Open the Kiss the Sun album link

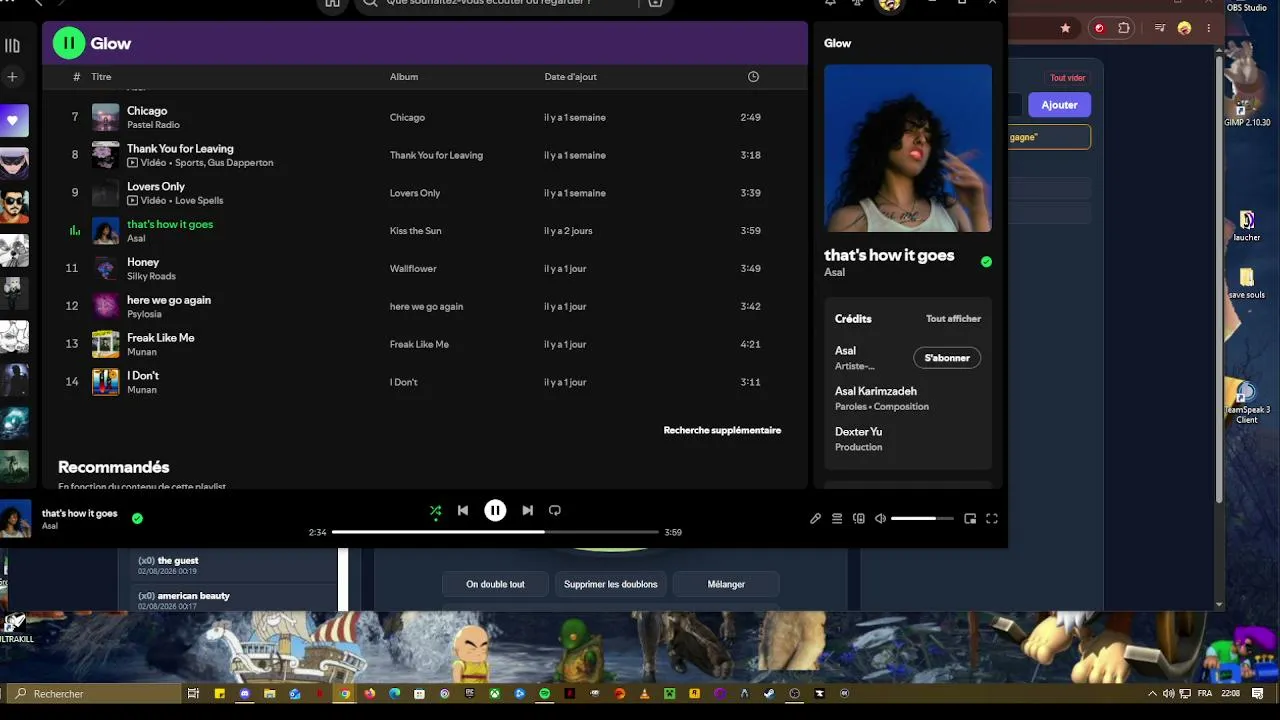[415, 231]
